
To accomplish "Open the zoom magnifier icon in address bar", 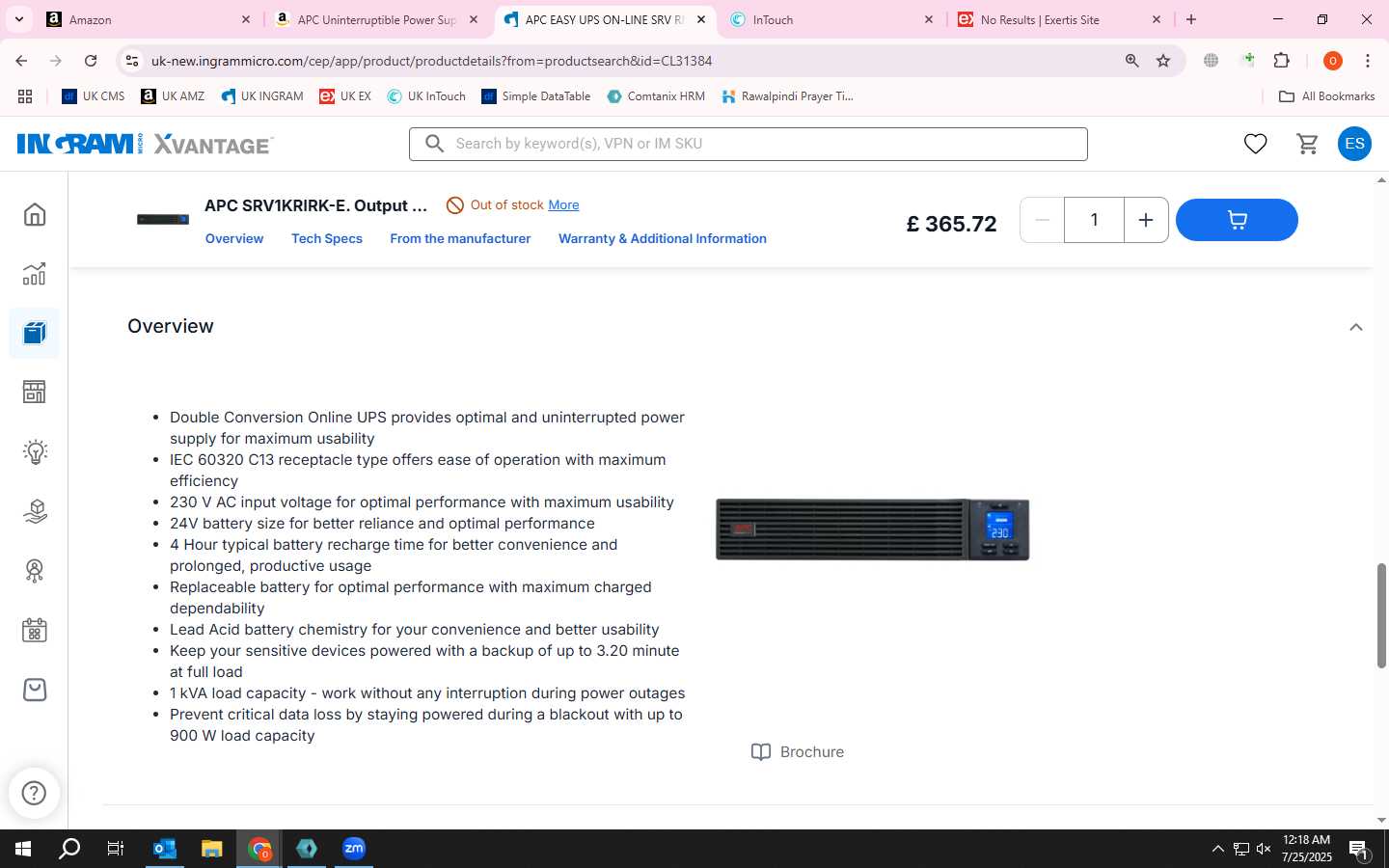I will pyautogui.click(x=1131, y=61).
